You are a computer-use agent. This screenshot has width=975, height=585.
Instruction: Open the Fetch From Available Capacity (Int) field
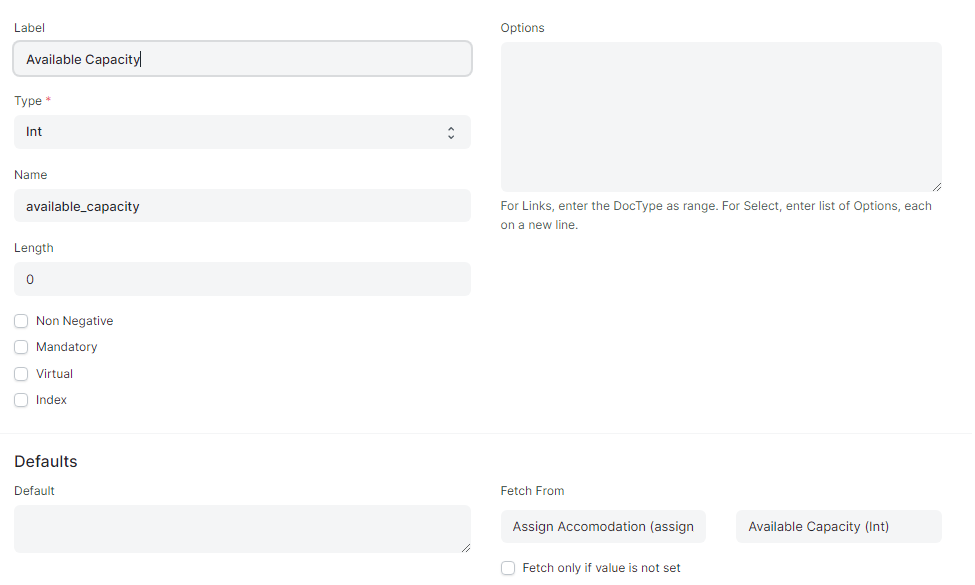click(838, 527)
